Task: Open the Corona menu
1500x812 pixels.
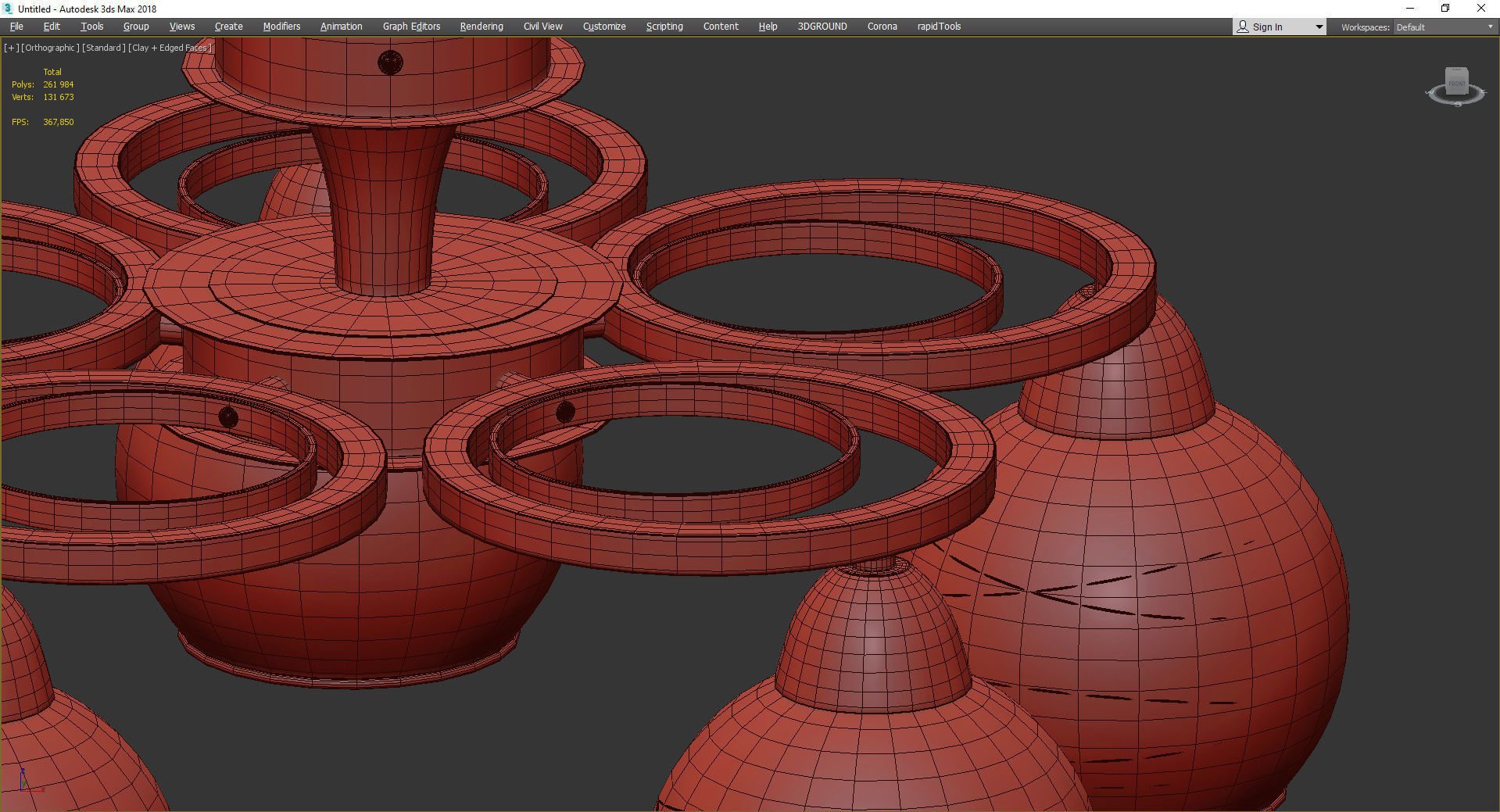Action: click(882, 27)
